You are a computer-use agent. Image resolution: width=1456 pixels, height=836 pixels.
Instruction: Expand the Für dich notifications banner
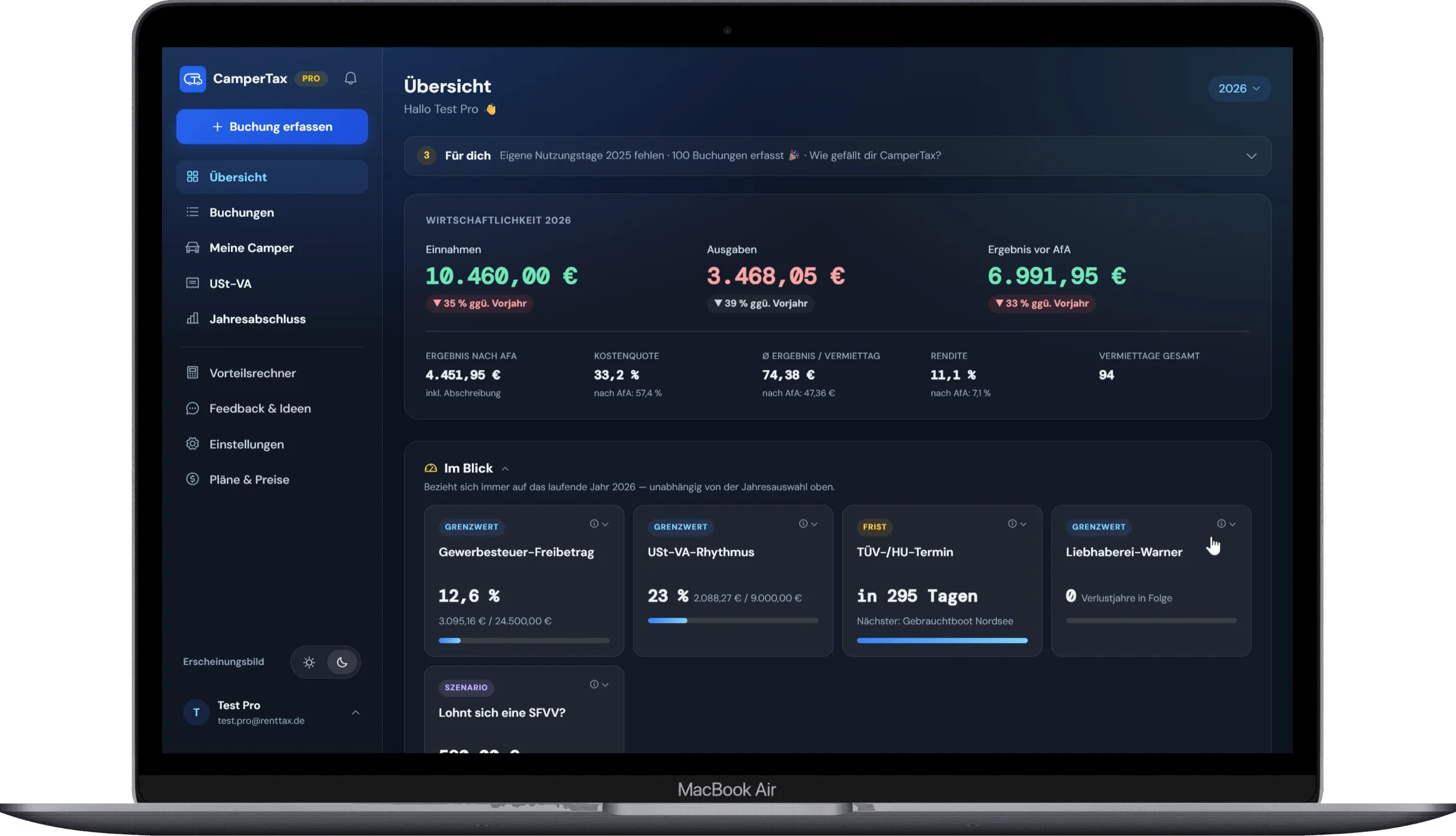[1252, 156]
